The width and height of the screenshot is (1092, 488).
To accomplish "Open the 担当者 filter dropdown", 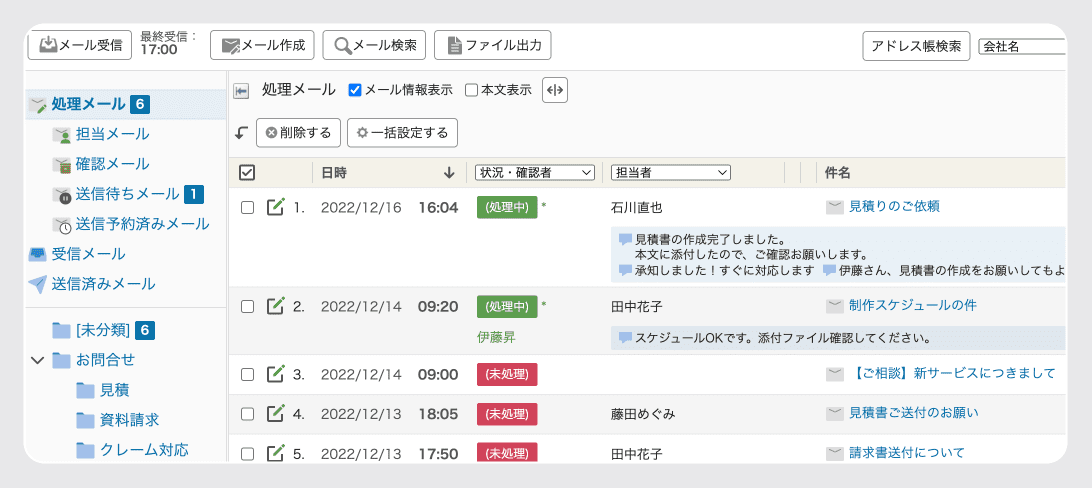I will 671,173.
